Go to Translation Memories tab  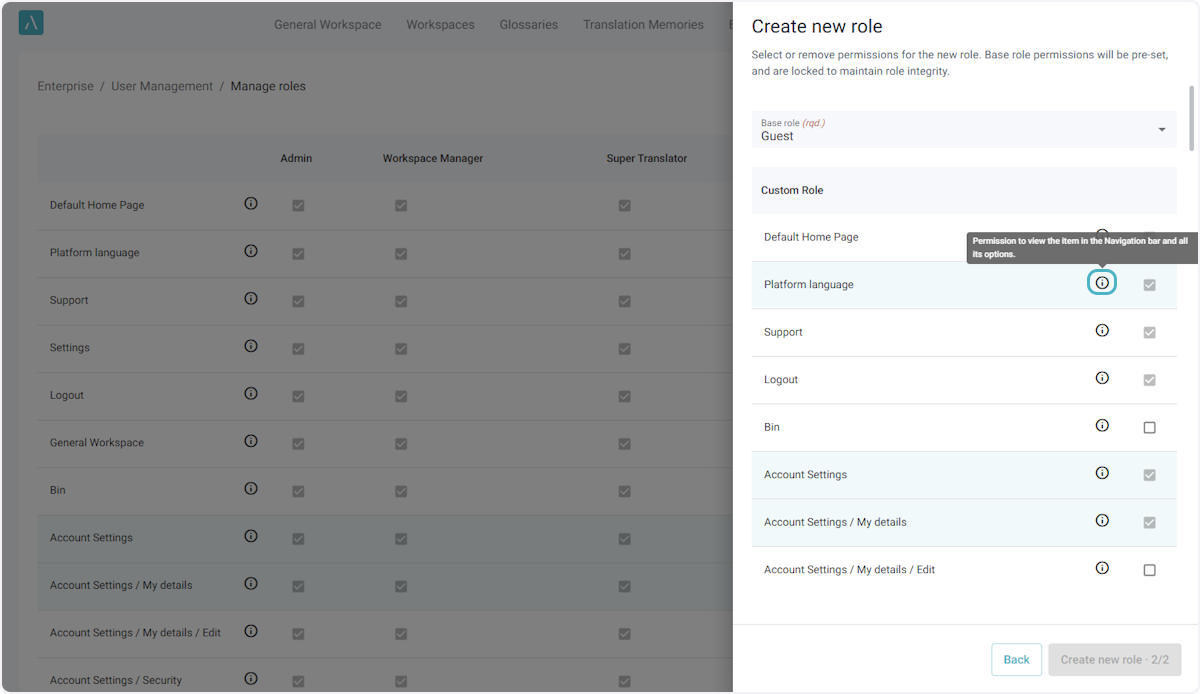pyautogui.click(x=643, y=25)
